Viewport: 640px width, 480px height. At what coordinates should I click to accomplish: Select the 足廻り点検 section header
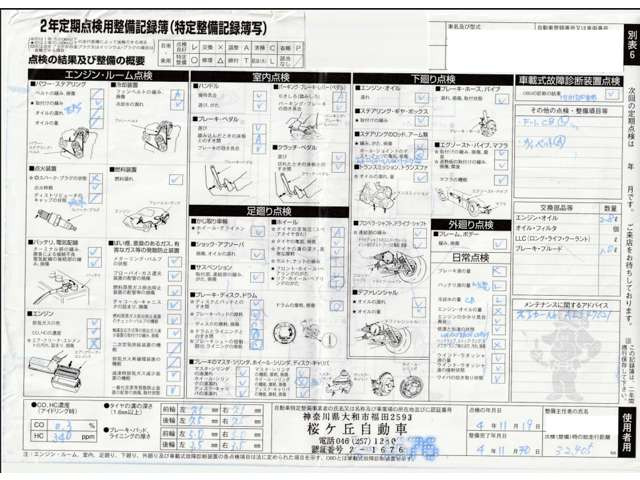click(x=272, y=212)
